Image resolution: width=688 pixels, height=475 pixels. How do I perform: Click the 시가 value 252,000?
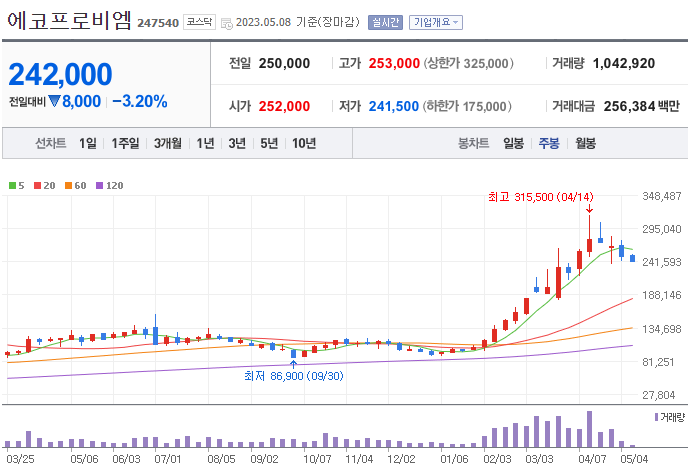point(284,107)
